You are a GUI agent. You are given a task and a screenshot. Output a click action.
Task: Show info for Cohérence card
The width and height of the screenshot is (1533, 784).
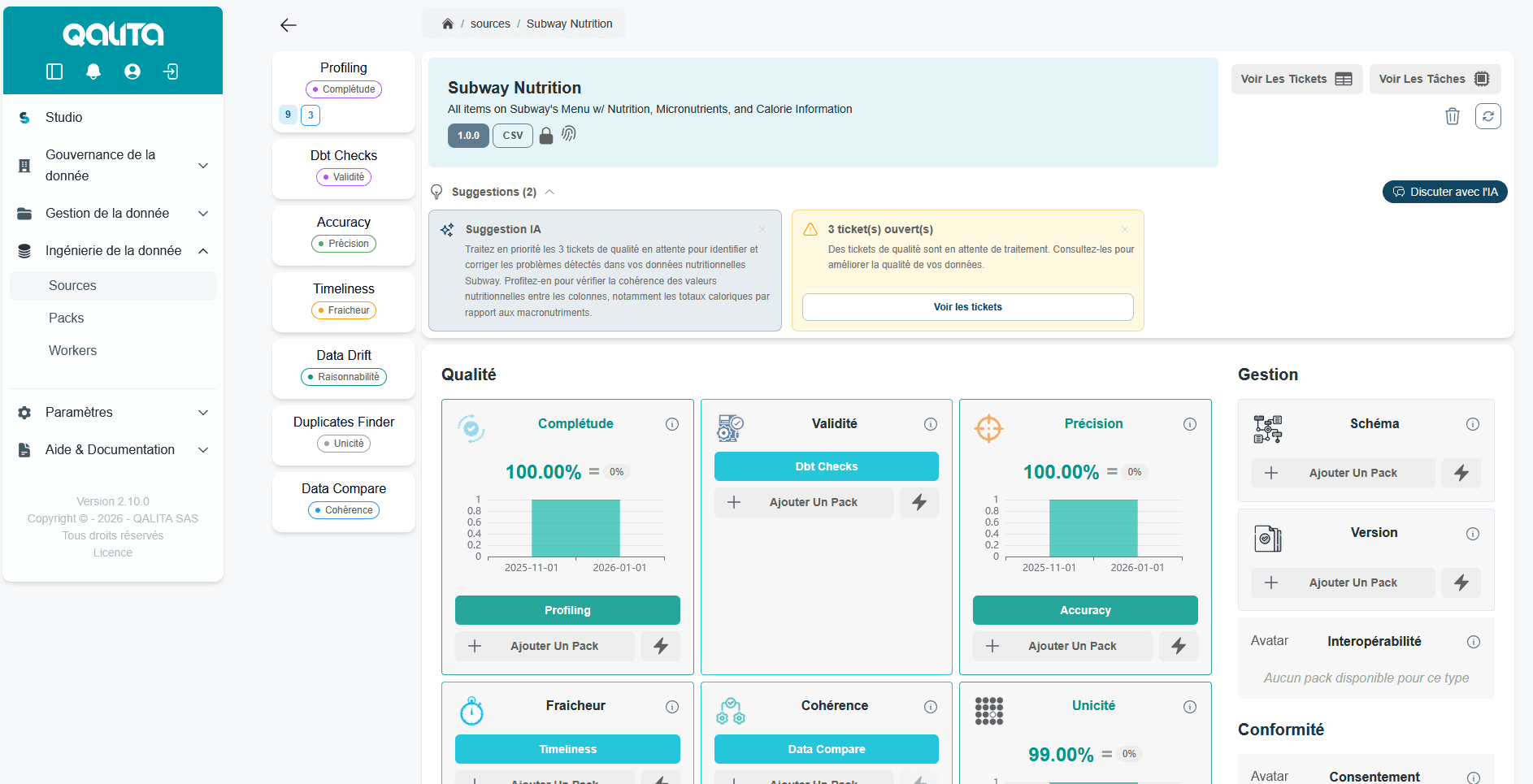pyautogui.click(x=931, y=707)
